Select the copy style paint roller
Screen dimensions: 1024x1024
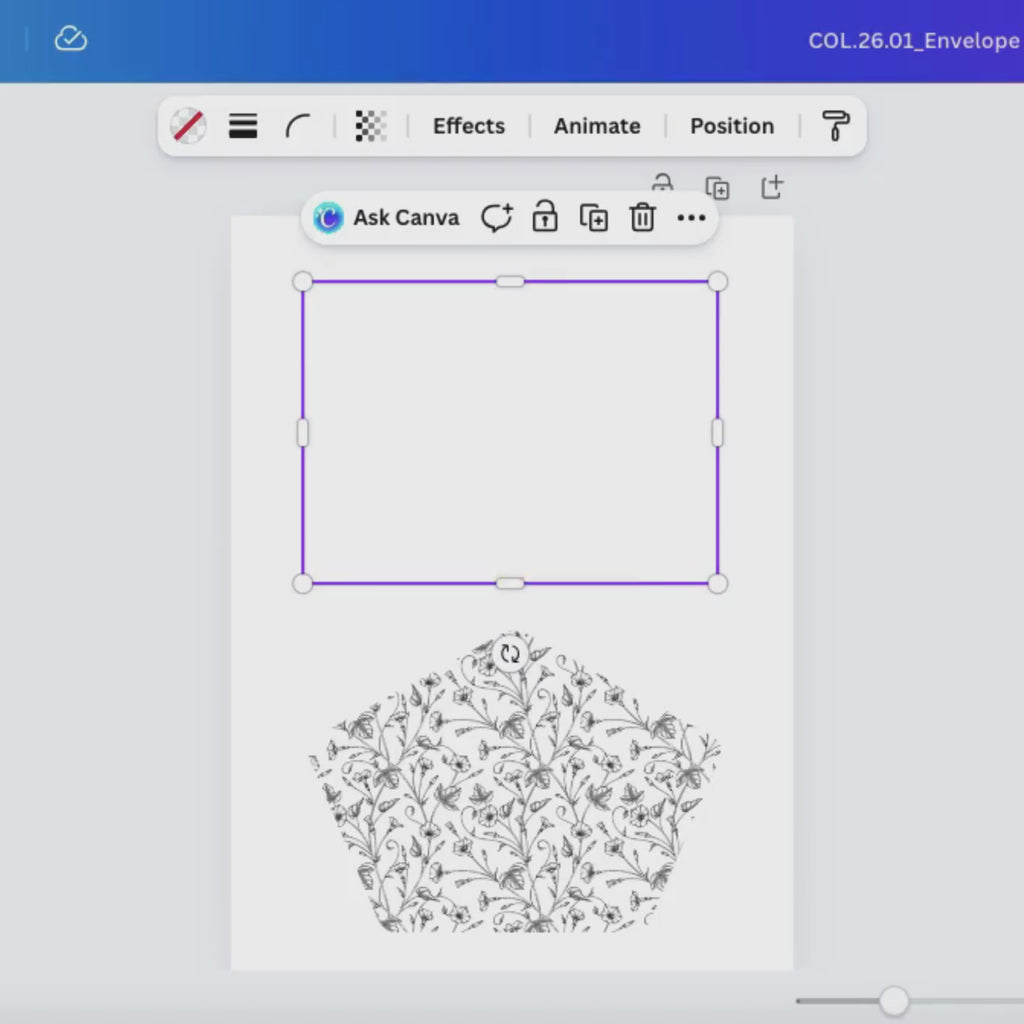(835, 125)
